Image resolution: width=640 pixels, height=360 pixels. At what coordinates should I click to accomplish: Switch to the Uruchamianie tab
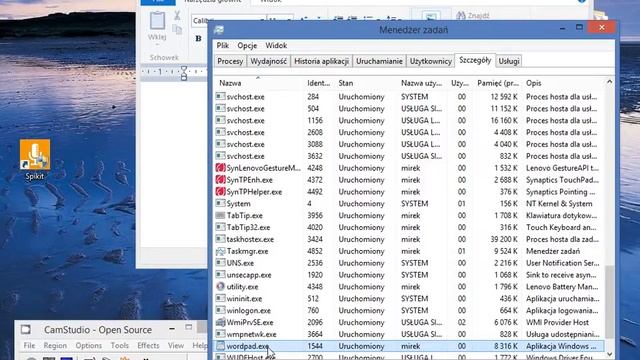(x=379, y=61)
